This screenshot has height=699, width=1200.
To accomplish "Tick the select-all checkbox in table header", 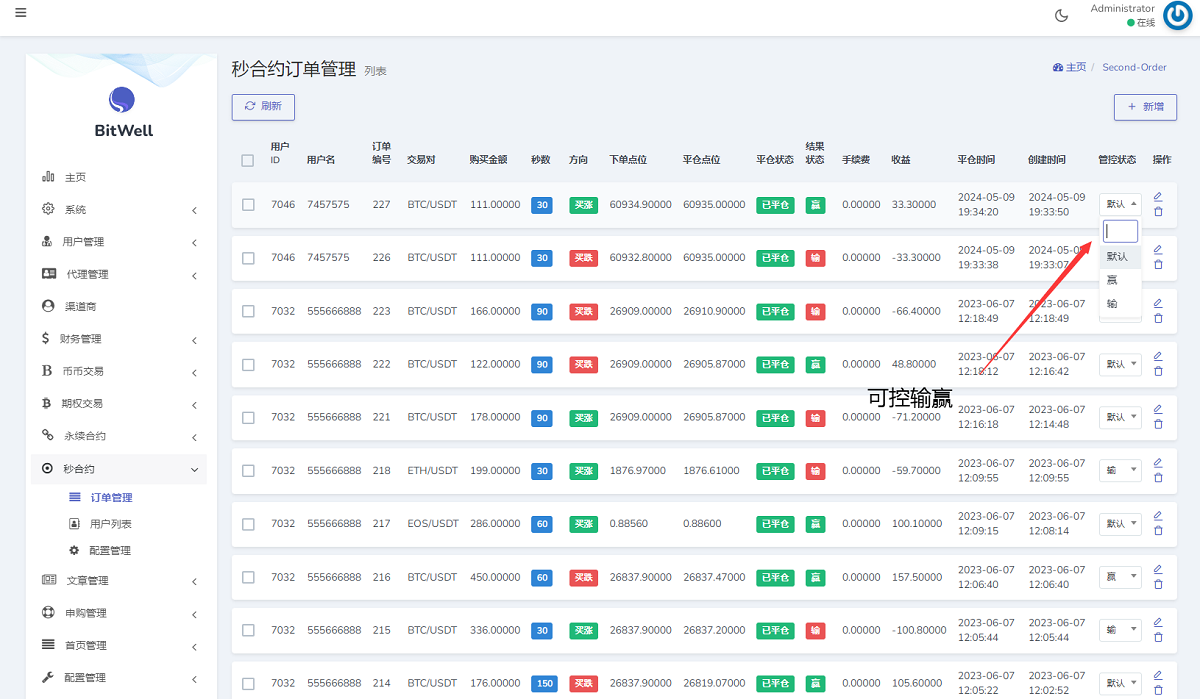I will 248,160.
